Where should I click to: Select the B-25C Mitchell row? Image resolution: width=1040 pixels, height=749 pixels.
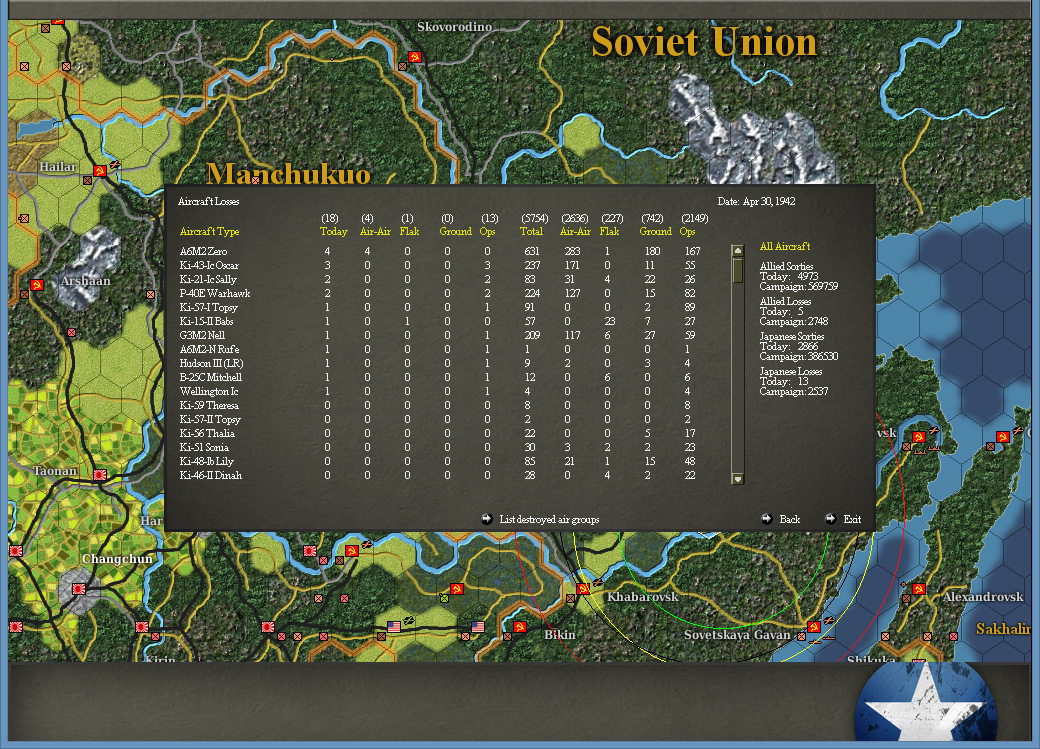point(440,377)
